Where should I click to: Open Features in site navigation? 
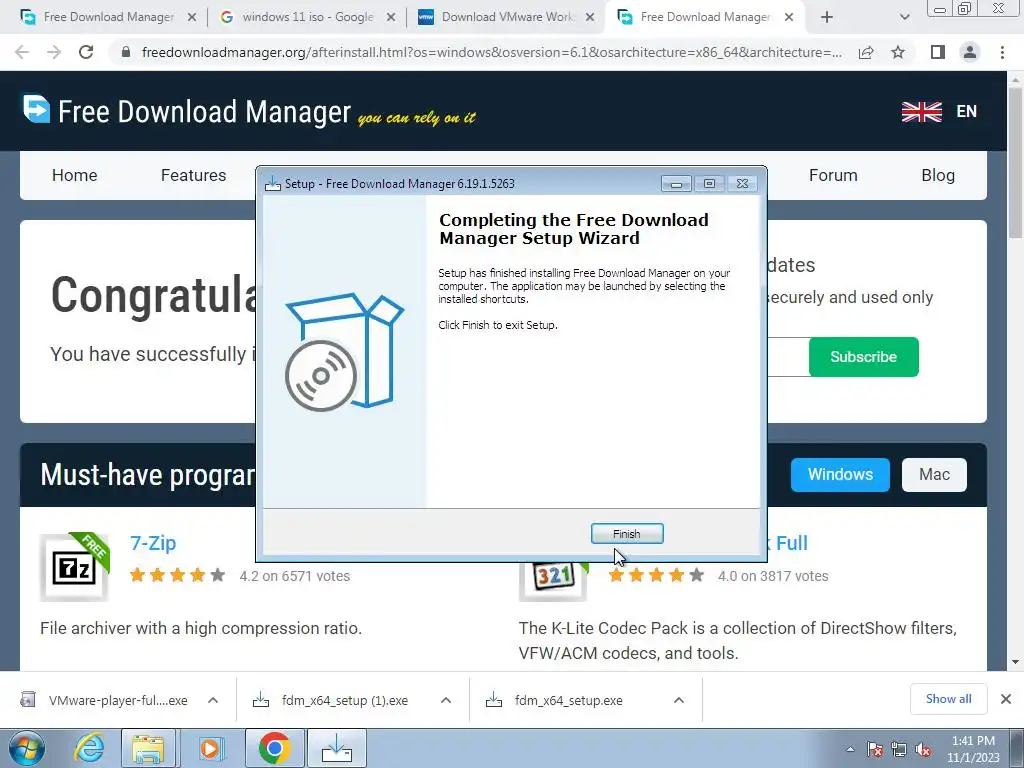click(x=193, y=175)
